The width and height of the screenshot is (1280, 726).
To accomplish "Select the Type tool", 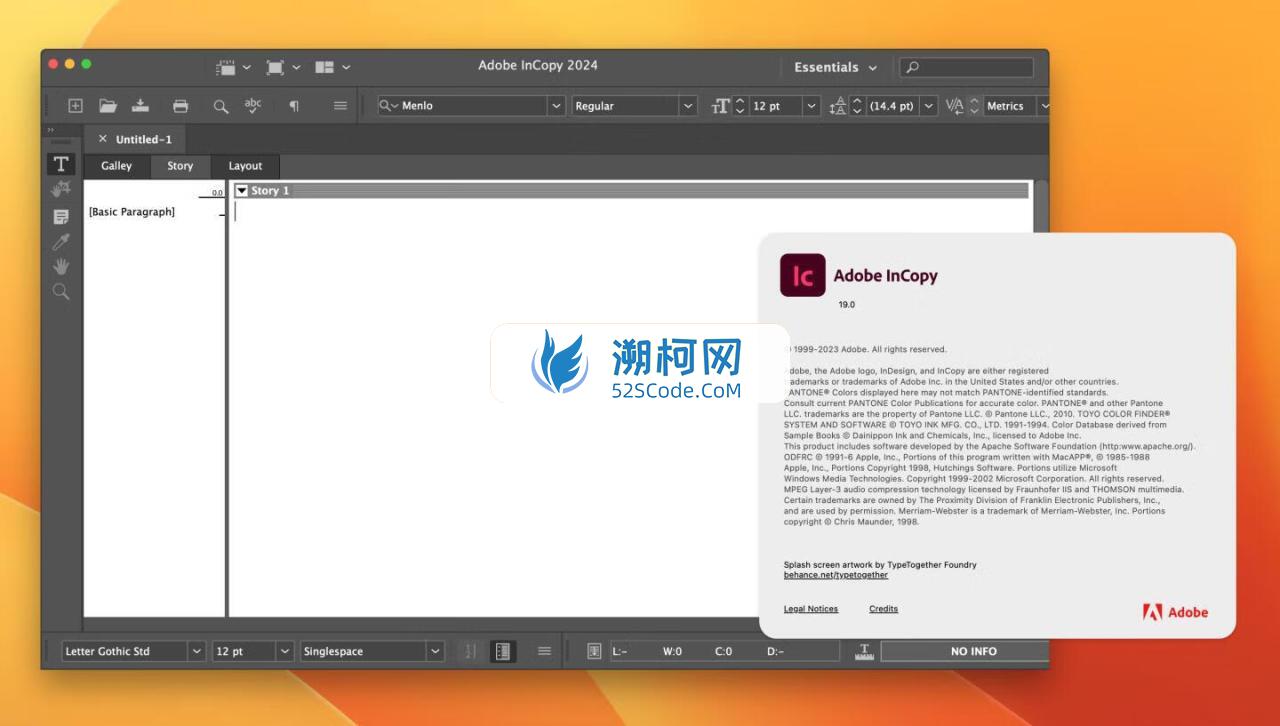I will 61,164.
